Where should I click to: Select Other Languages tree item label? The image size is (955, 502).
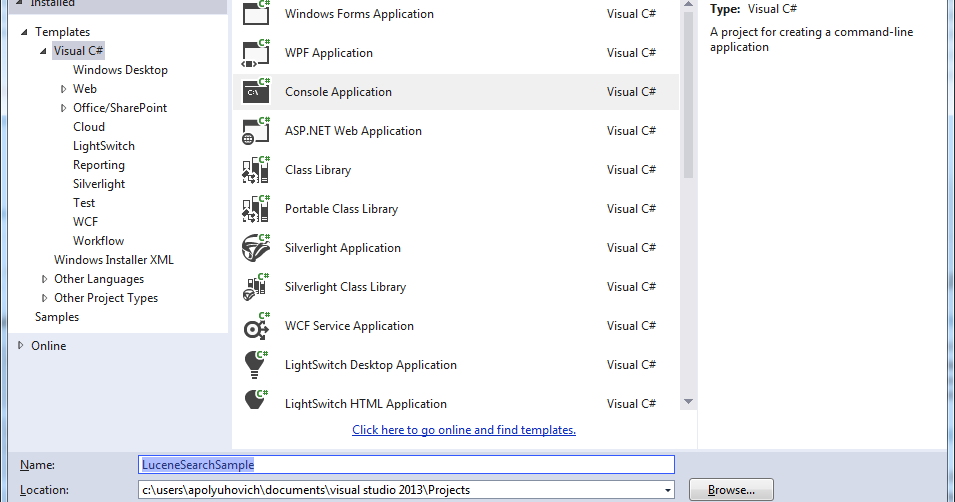click(x=99, y=279)
